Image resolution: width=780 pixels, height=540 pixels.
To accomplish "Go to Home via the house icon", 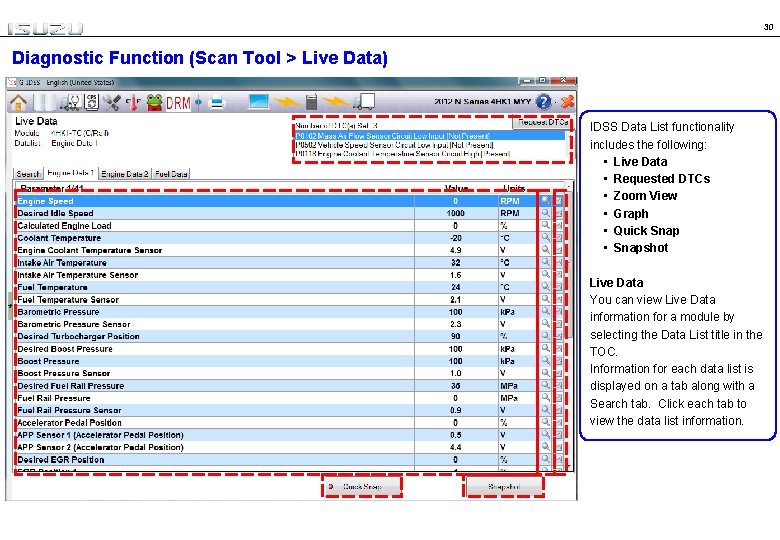I will pos(19,102).
